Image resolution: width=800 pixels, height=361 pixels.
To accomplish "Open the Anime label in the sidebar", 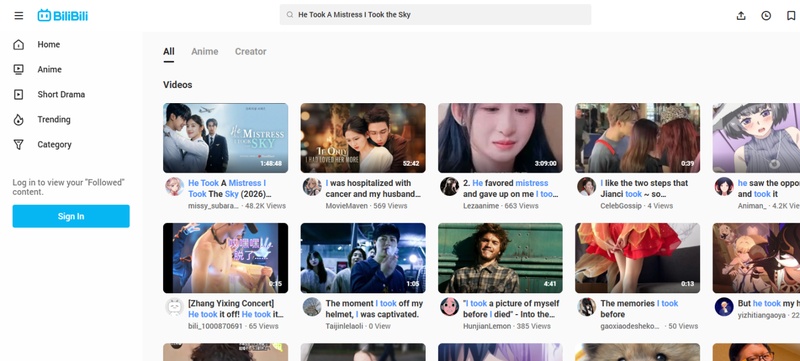I will [49, 69].
